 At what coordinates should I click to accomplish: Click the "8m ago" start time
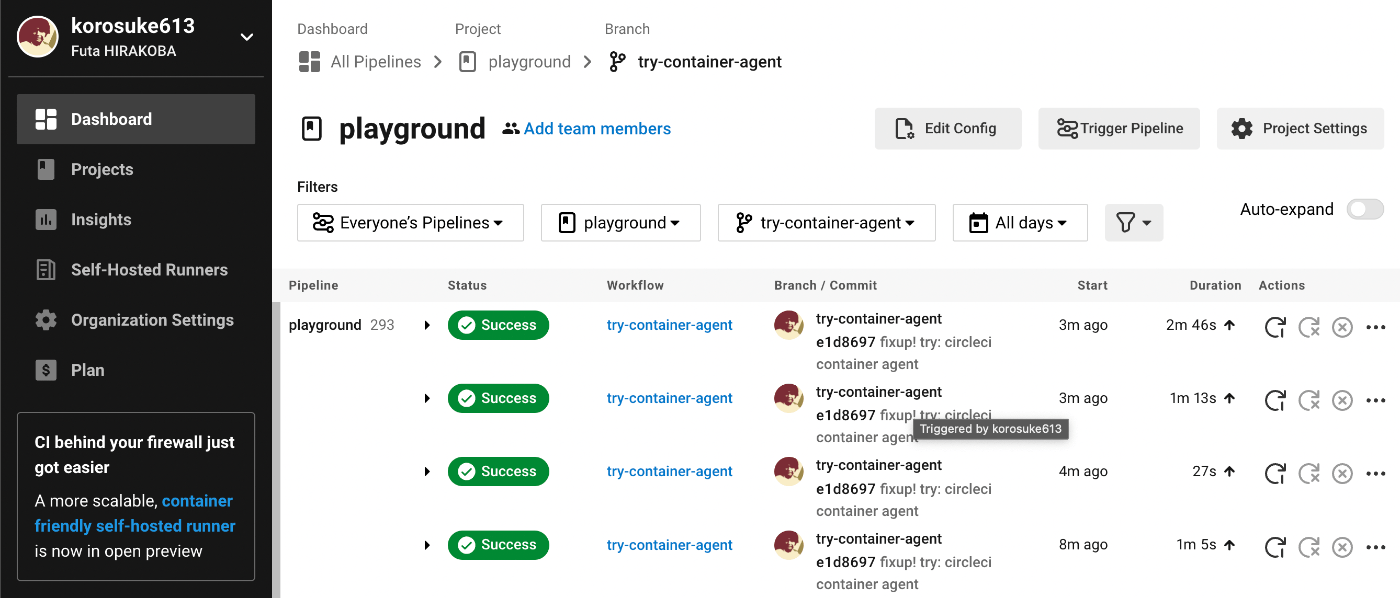click(1083, 545)
